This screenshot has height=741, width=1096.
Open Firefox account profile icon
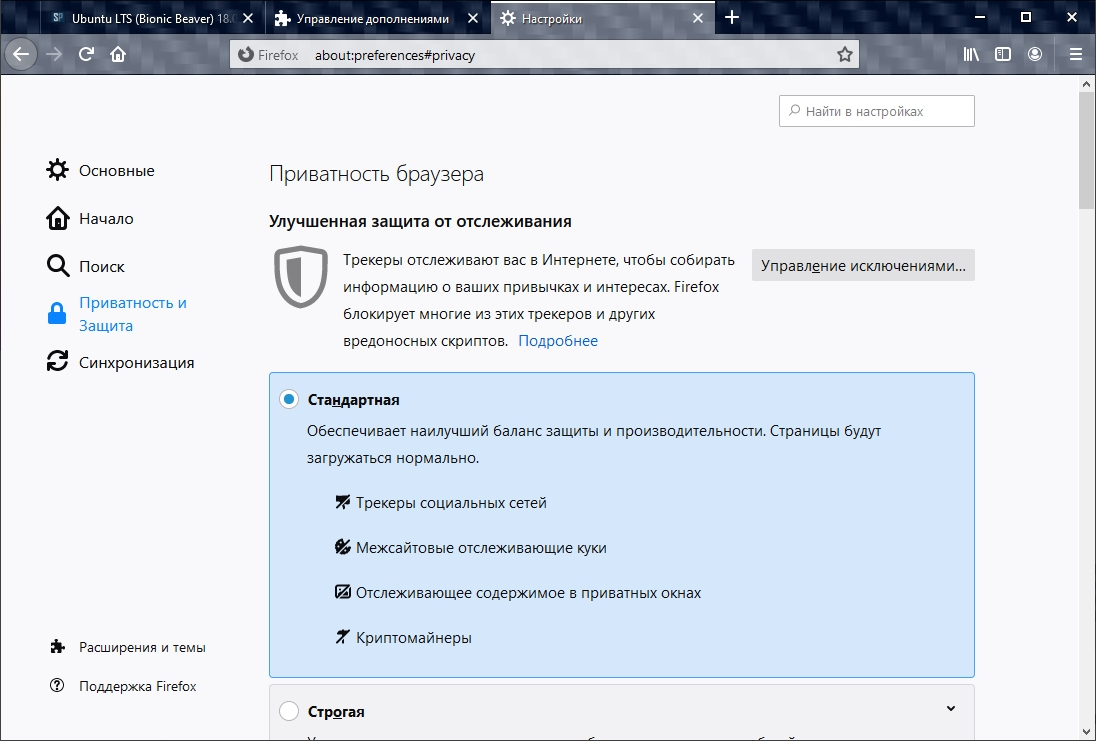(1035, 55)
